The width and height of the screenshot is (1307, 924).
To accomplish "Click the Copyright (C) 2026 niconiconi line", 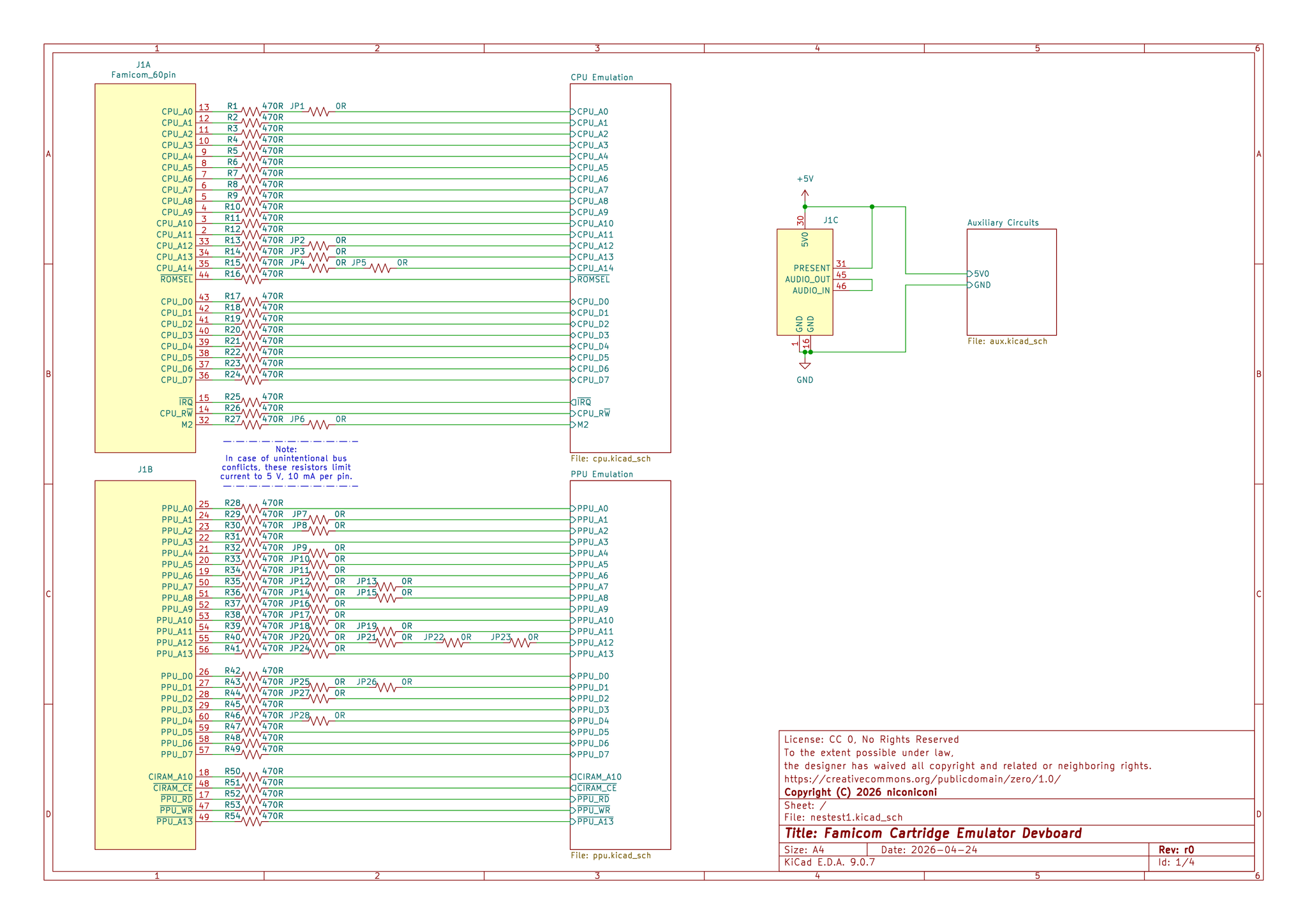I will (860, 793).
